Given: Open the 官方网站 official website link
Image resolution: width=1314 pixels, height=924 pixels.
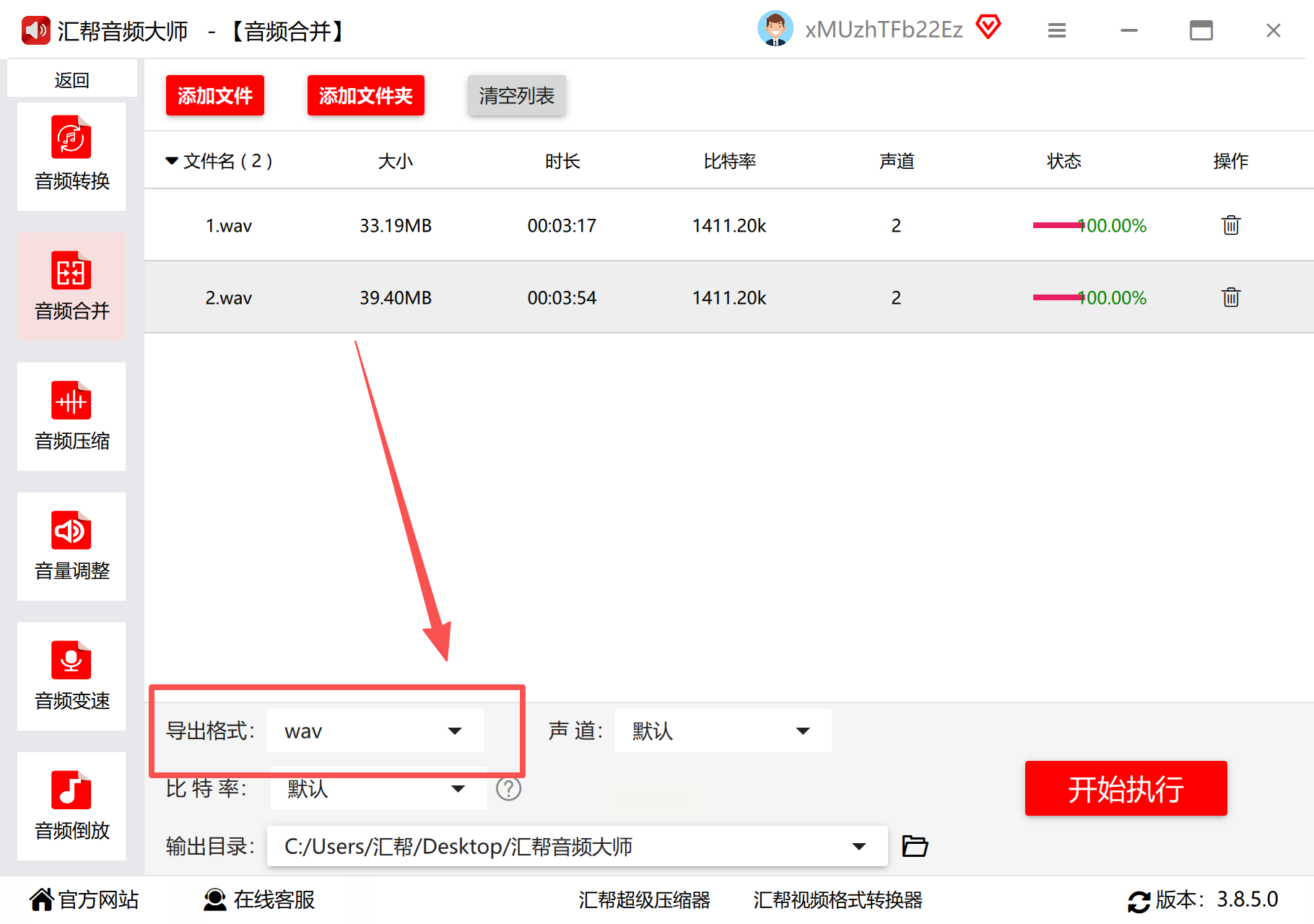Looking at the screenshot, I should point(84,899).
